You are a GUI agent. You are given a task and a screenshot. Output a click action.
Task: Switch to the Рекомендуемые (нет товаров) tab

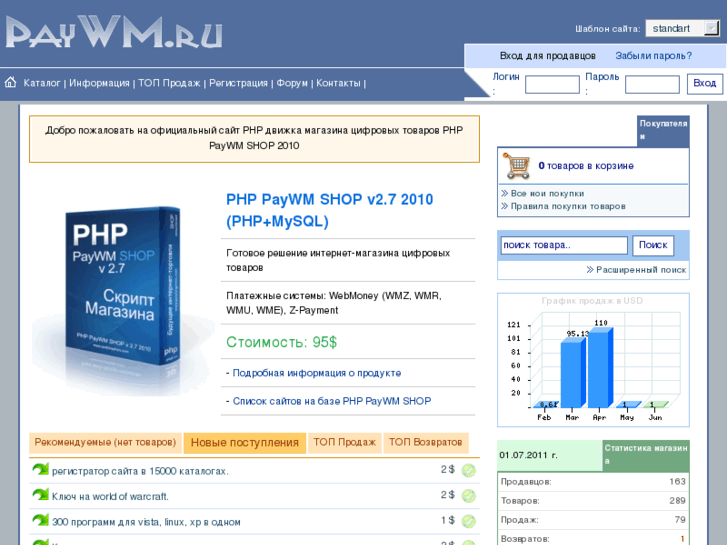point(105,442)
